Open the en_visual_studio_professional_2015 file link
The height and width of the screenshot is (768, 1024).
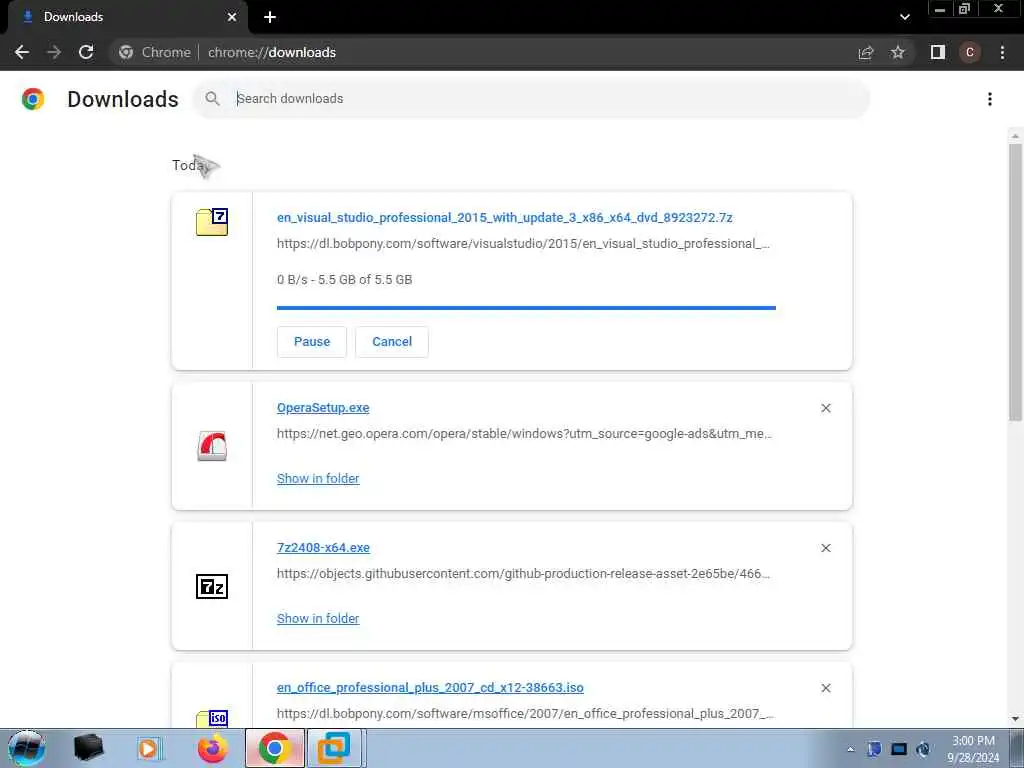pyautogui.click(x=504, y=217)
